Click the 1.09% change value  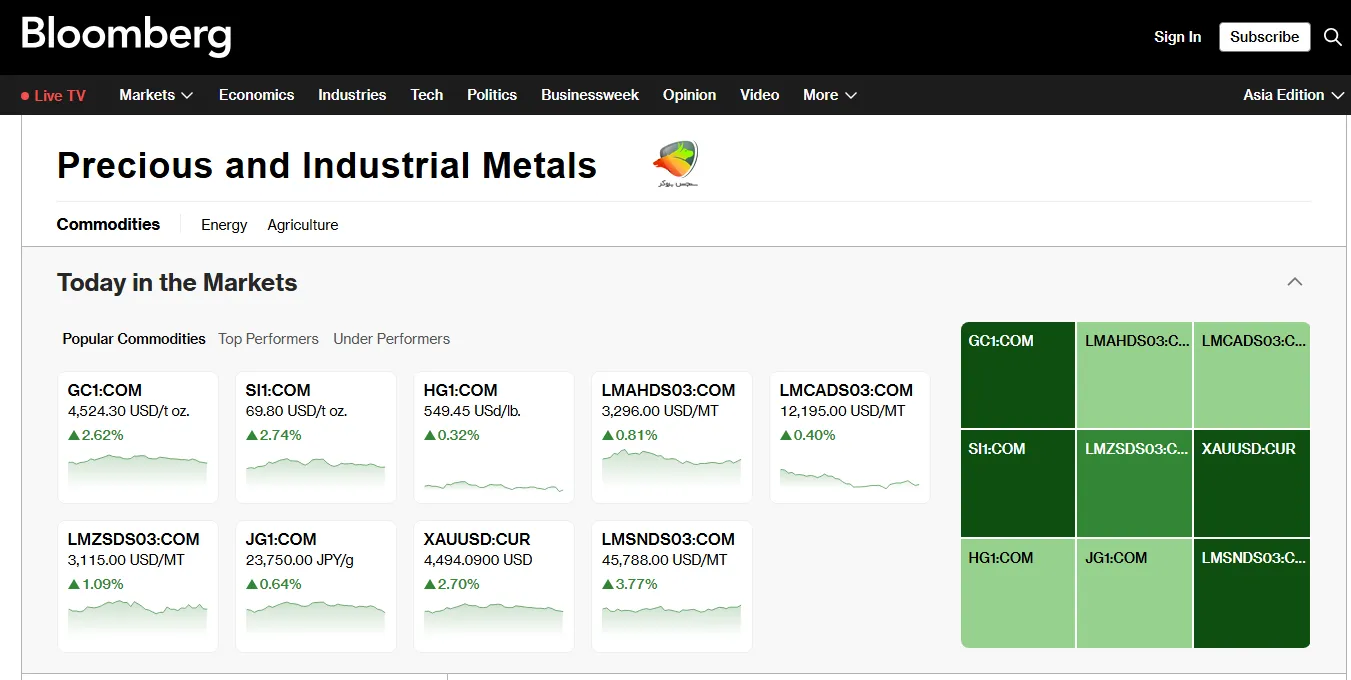point(96,584)
